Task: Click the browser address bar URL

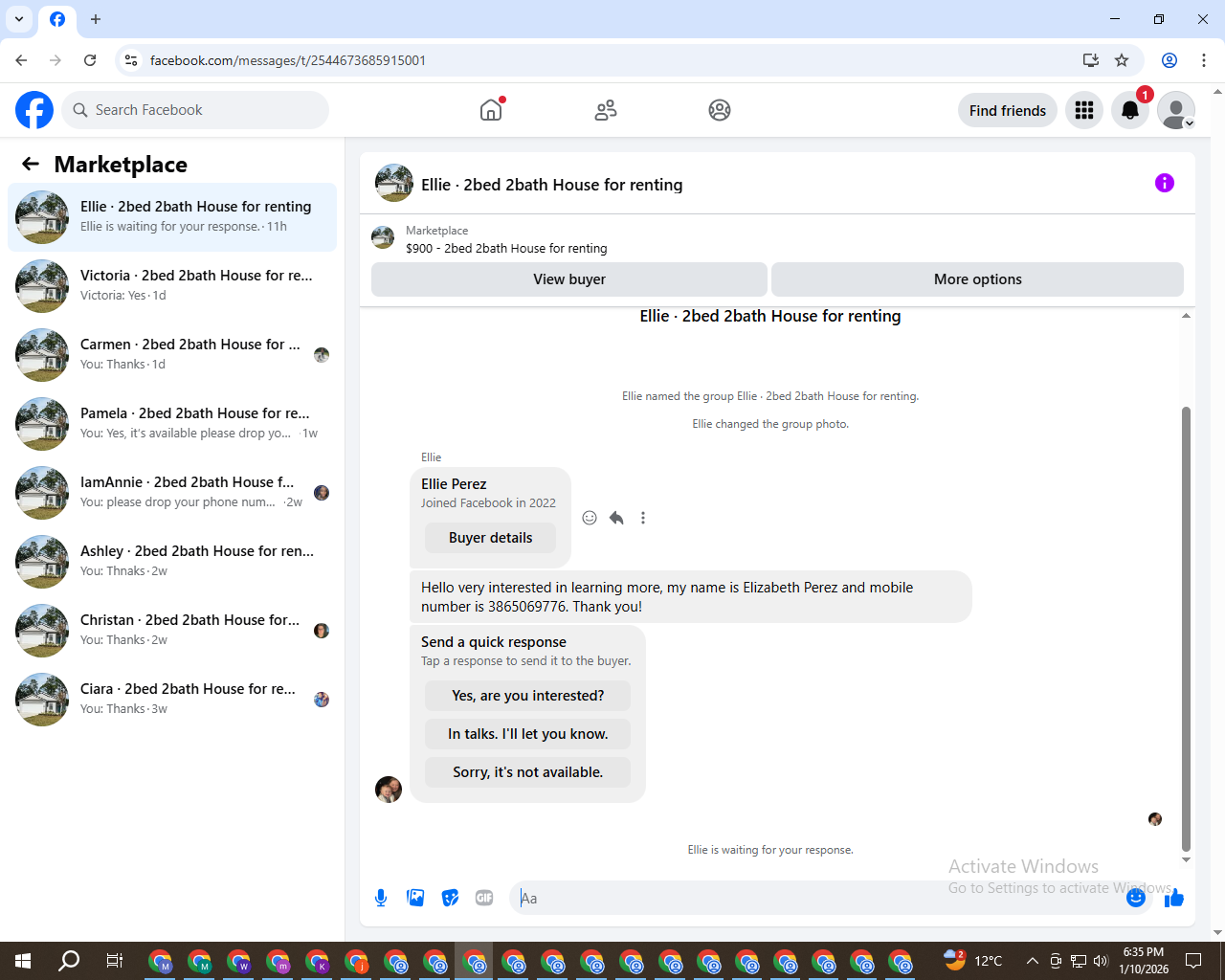Action: click(x=288, y=60)
